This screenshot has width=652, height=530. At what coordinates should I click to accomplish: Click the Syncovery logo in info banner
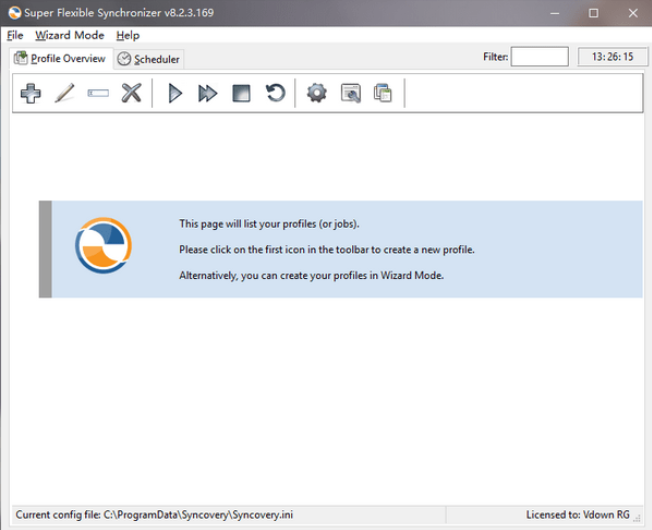point(104,245)
